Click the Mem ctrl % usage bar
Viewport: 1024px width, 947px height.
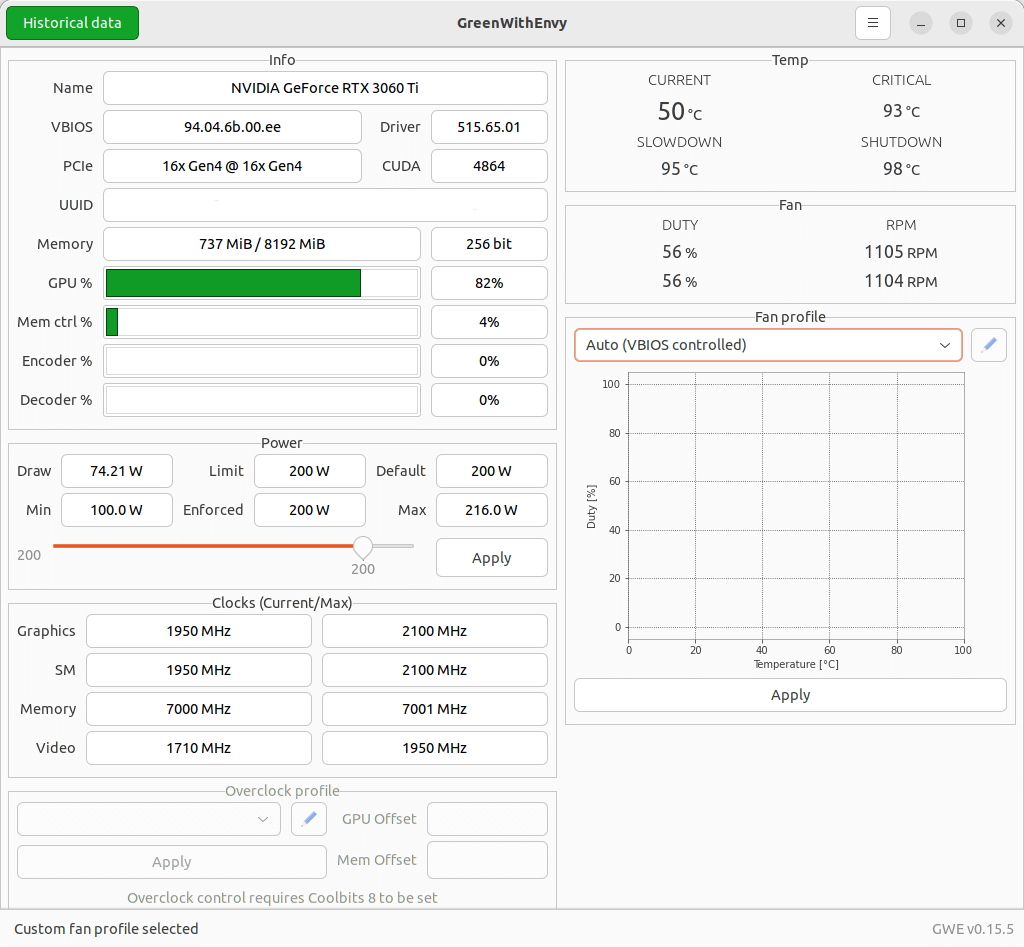[262, 322]
